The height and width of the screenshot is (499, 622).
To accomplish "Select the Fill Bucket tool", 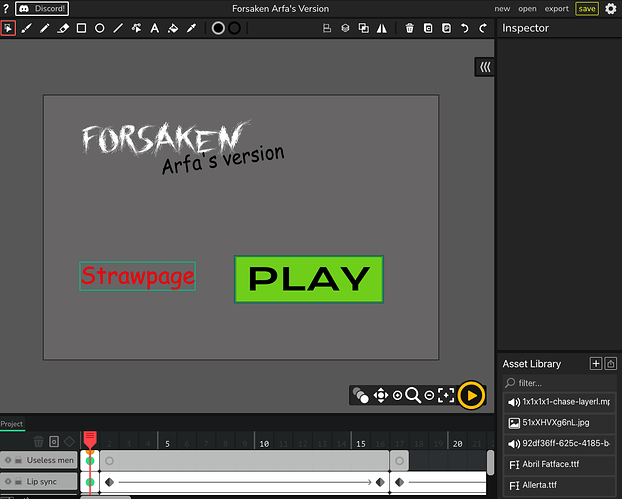I will [x=172, y=28].
